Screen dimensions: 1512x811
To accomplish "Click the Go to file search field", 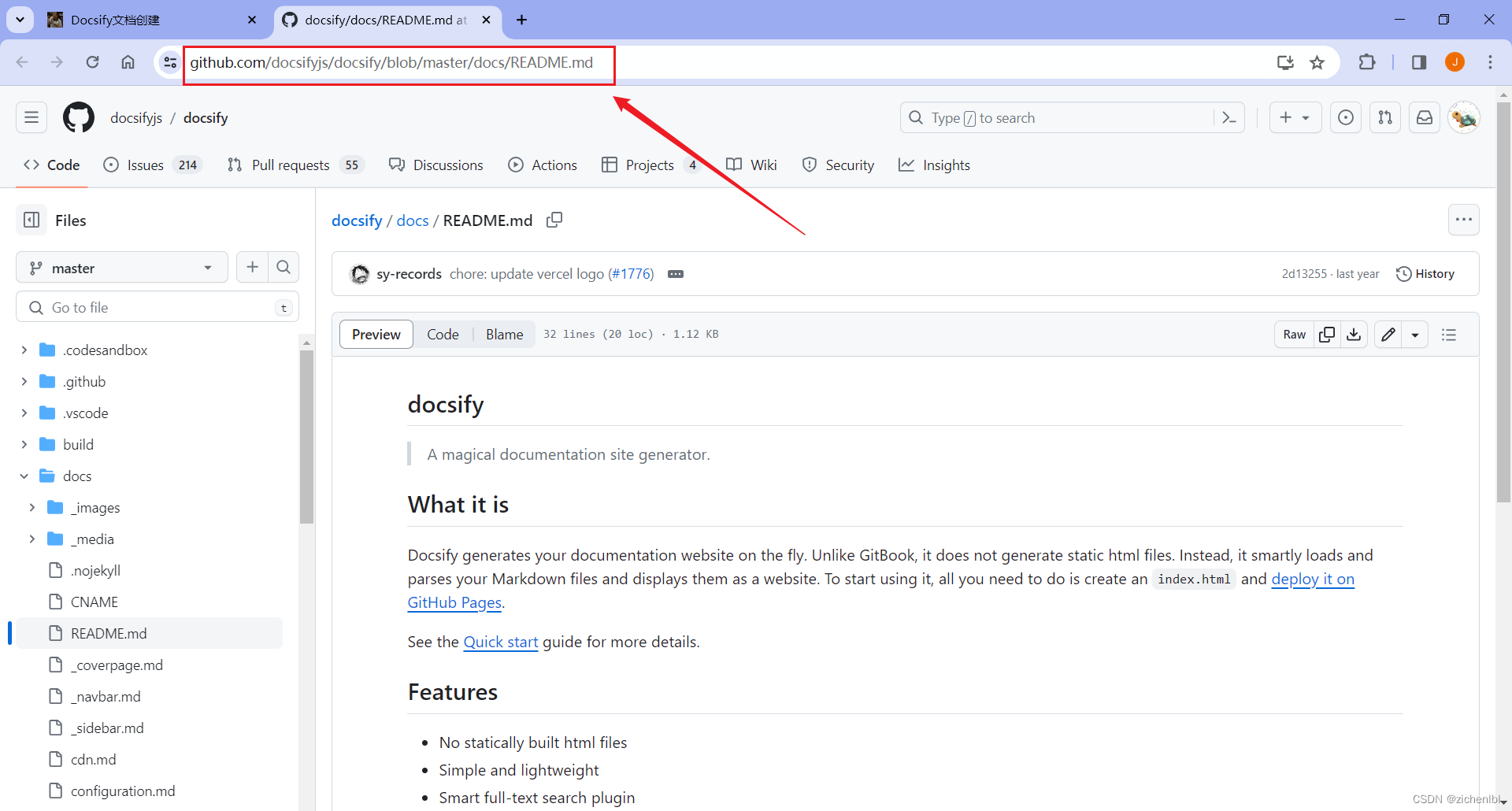I will 157,307.
